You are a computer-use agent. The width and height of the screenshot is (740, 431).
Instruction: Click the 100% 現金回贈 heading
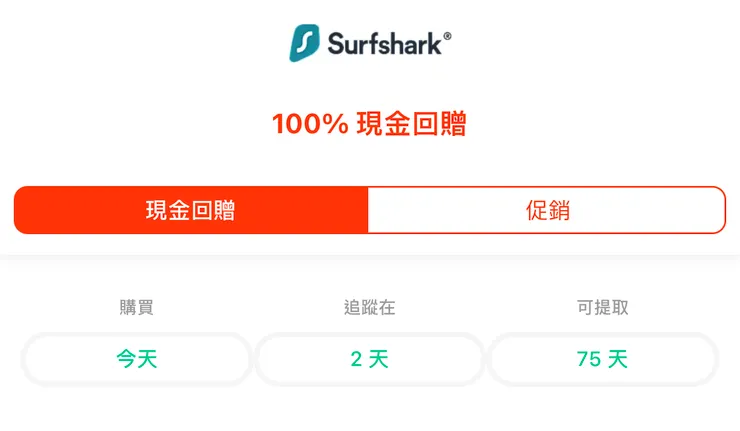(369, 124)
